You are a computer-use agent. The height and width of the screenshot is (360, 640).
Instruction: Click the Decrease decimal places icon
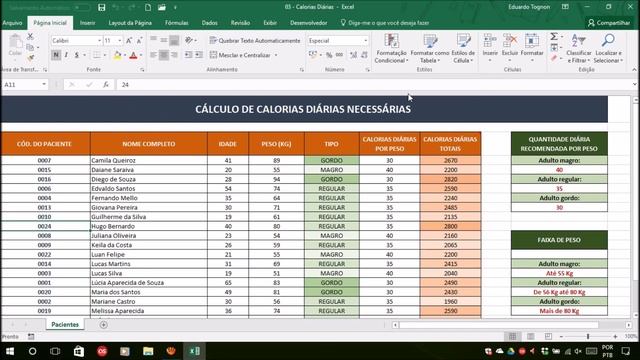pyautogui.click(x=364, y=55)
